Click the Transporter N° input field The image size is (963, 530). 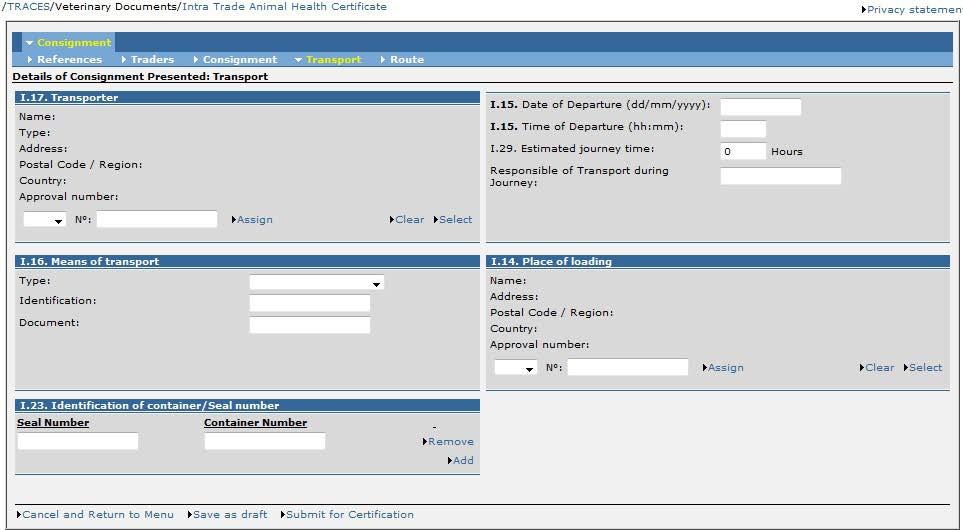coord(157,219)
